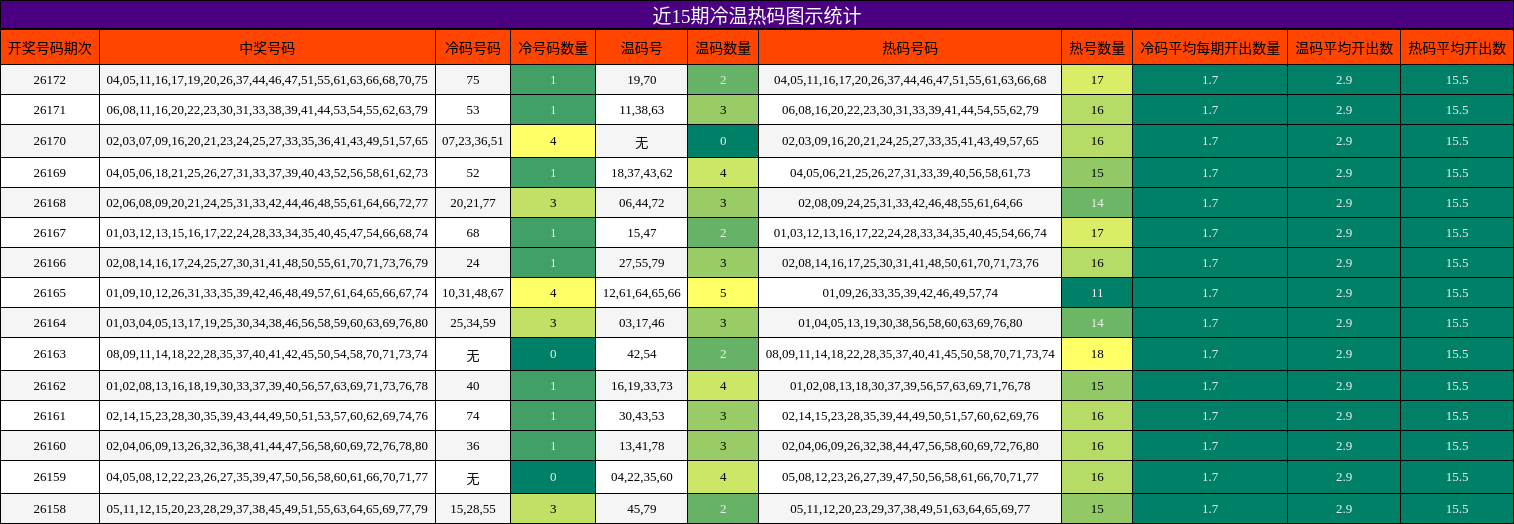The image size is (1514, 524).
Task: Select issue number 26168
Action: click(x=50, y=203)
